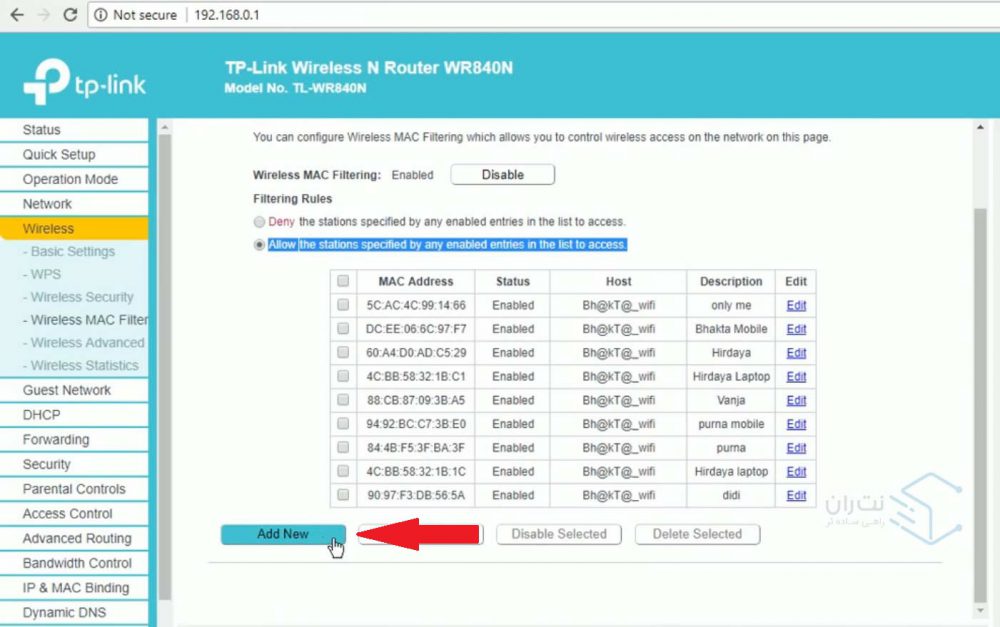1000x627 pixels.
Task: Tick checkbox for MAC 5C:AC:4C:99:14:66
Action: (343, 305)
